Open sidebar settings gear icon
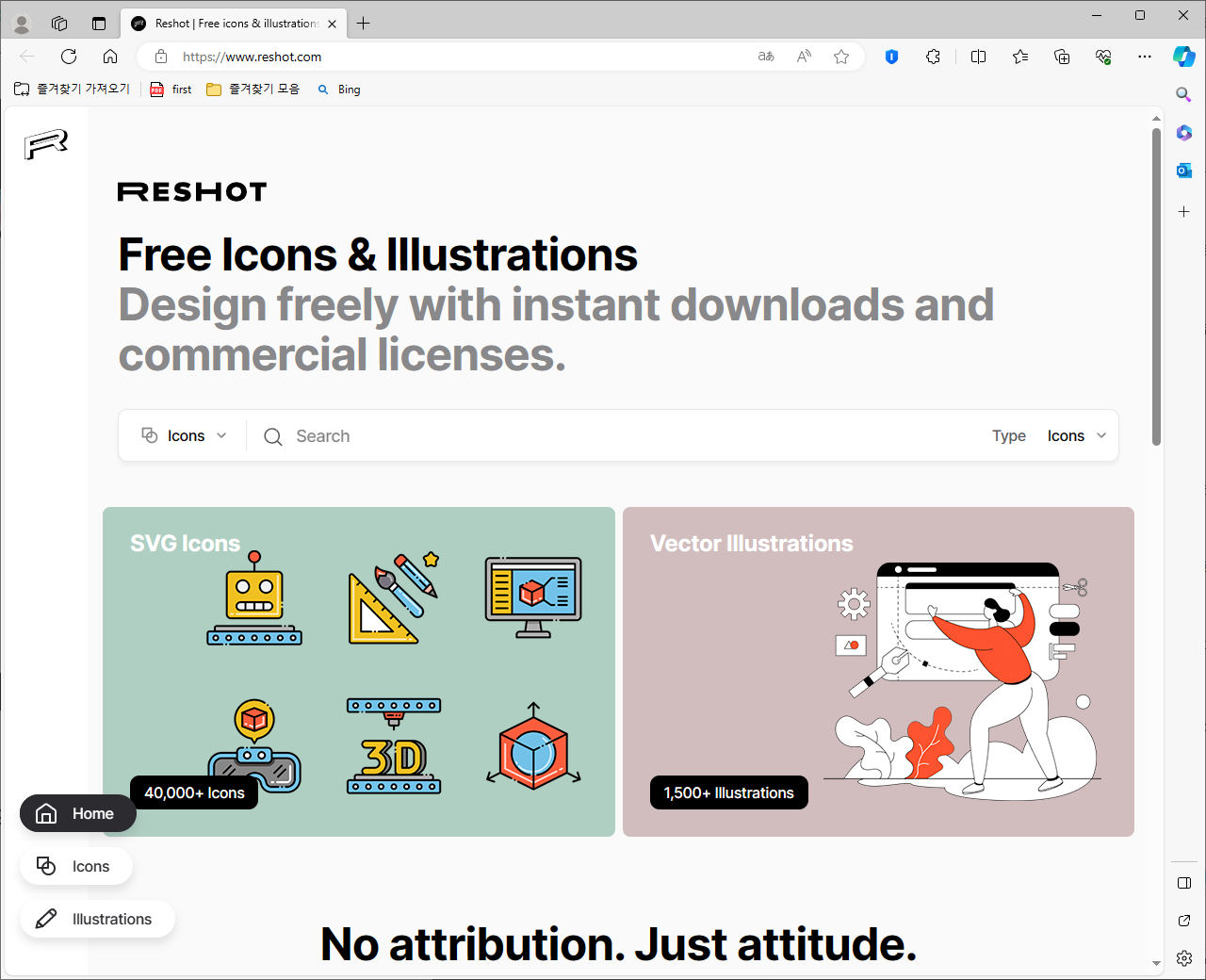1206x980 pixels. (1184, 958)
